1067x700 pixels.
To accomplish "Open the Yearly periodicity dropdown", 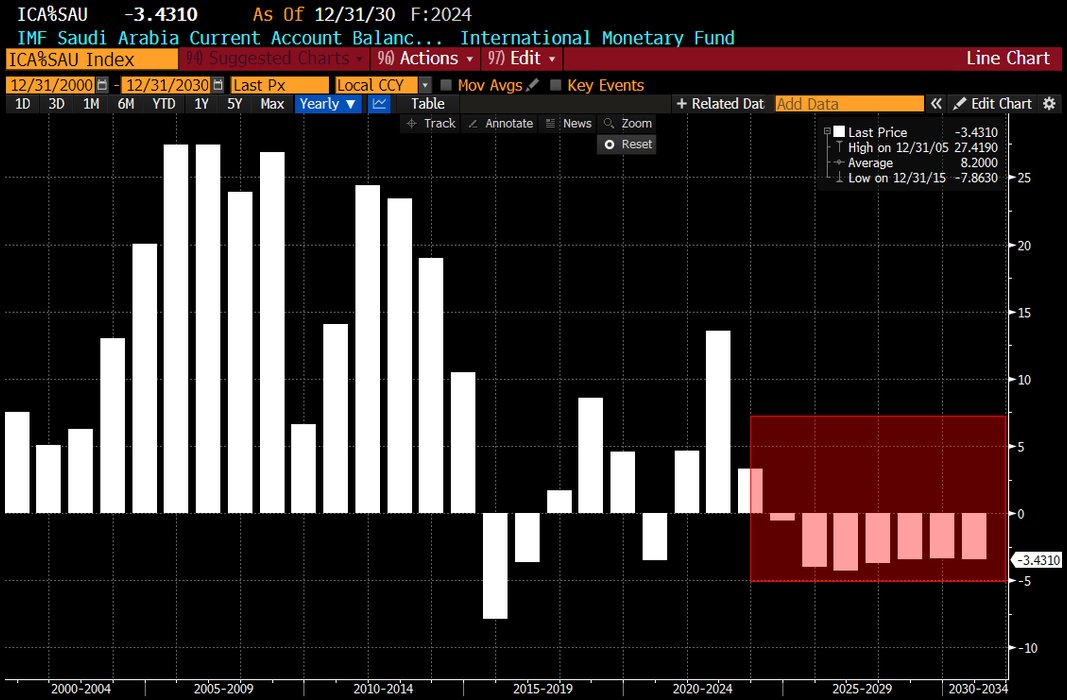I will (328, 104).
